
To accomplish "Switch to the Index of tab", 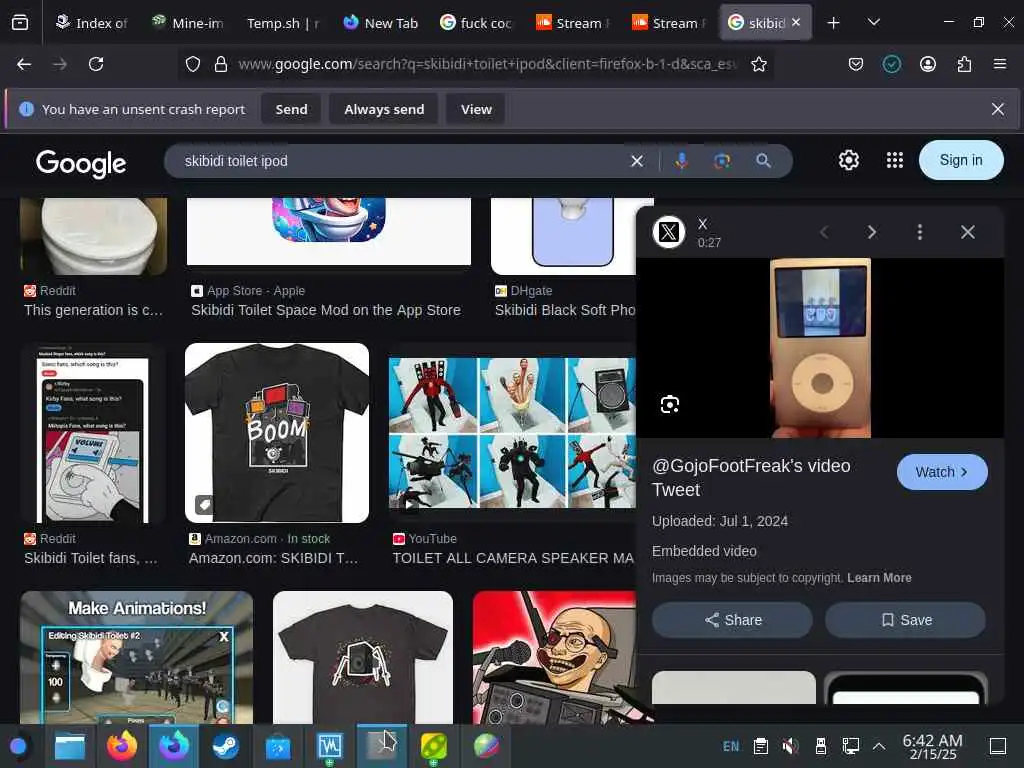I will 91,23.
